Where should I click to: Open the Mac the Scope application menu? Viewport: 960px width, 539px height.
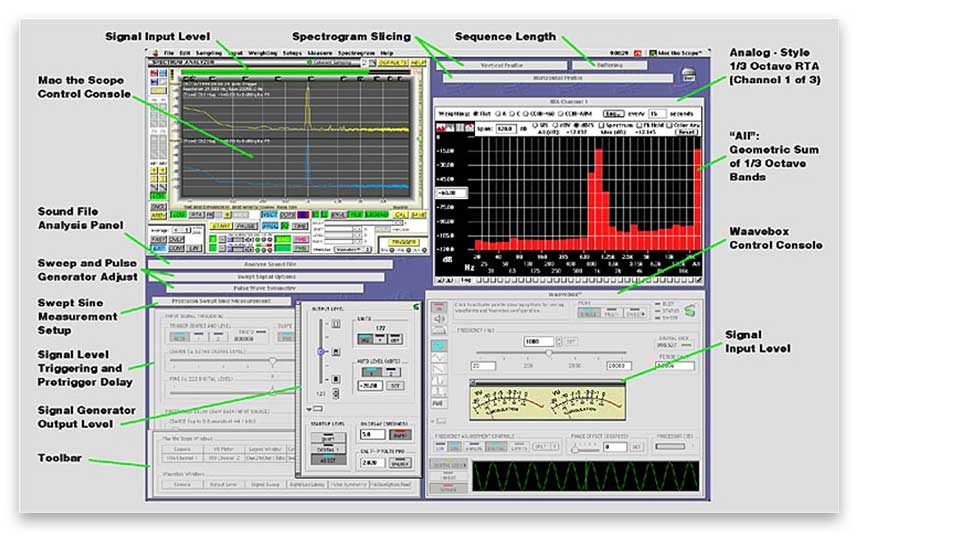pyautogui.click(x=678, y=53)
